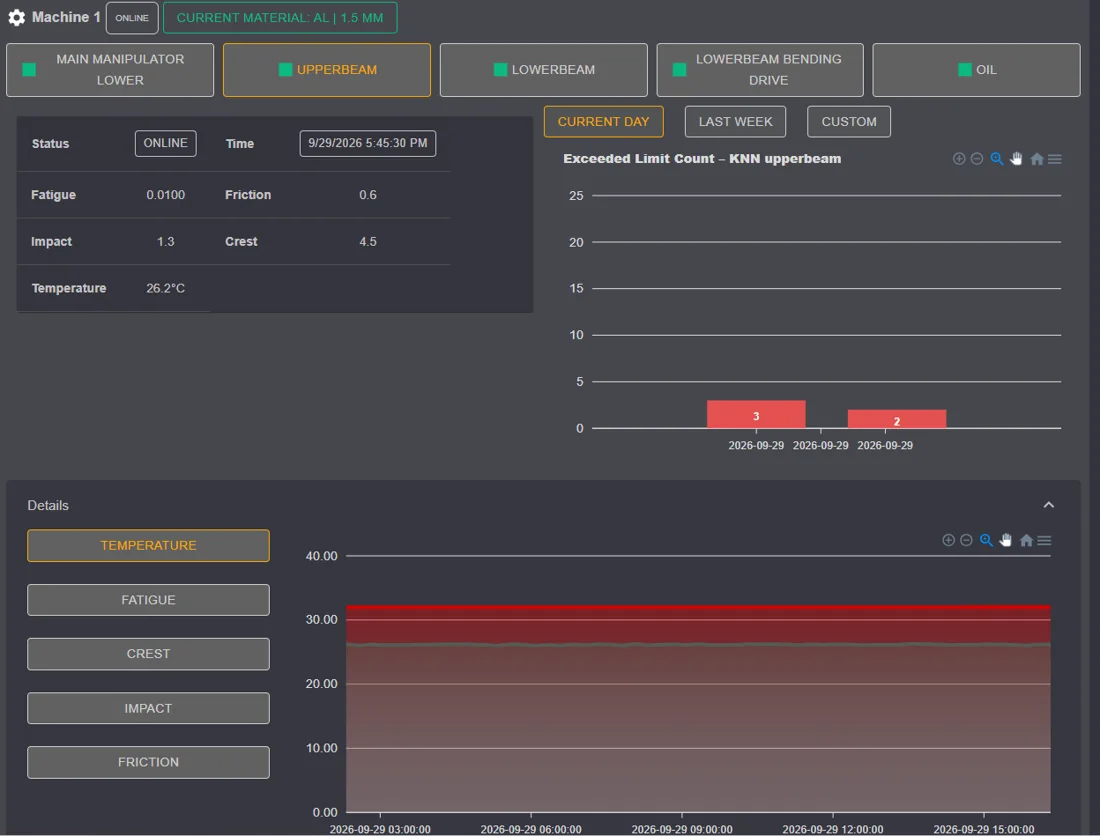Select Main Manipulator Lower tab
This screenshot has height=836, width=1100.
click(110, 69)
